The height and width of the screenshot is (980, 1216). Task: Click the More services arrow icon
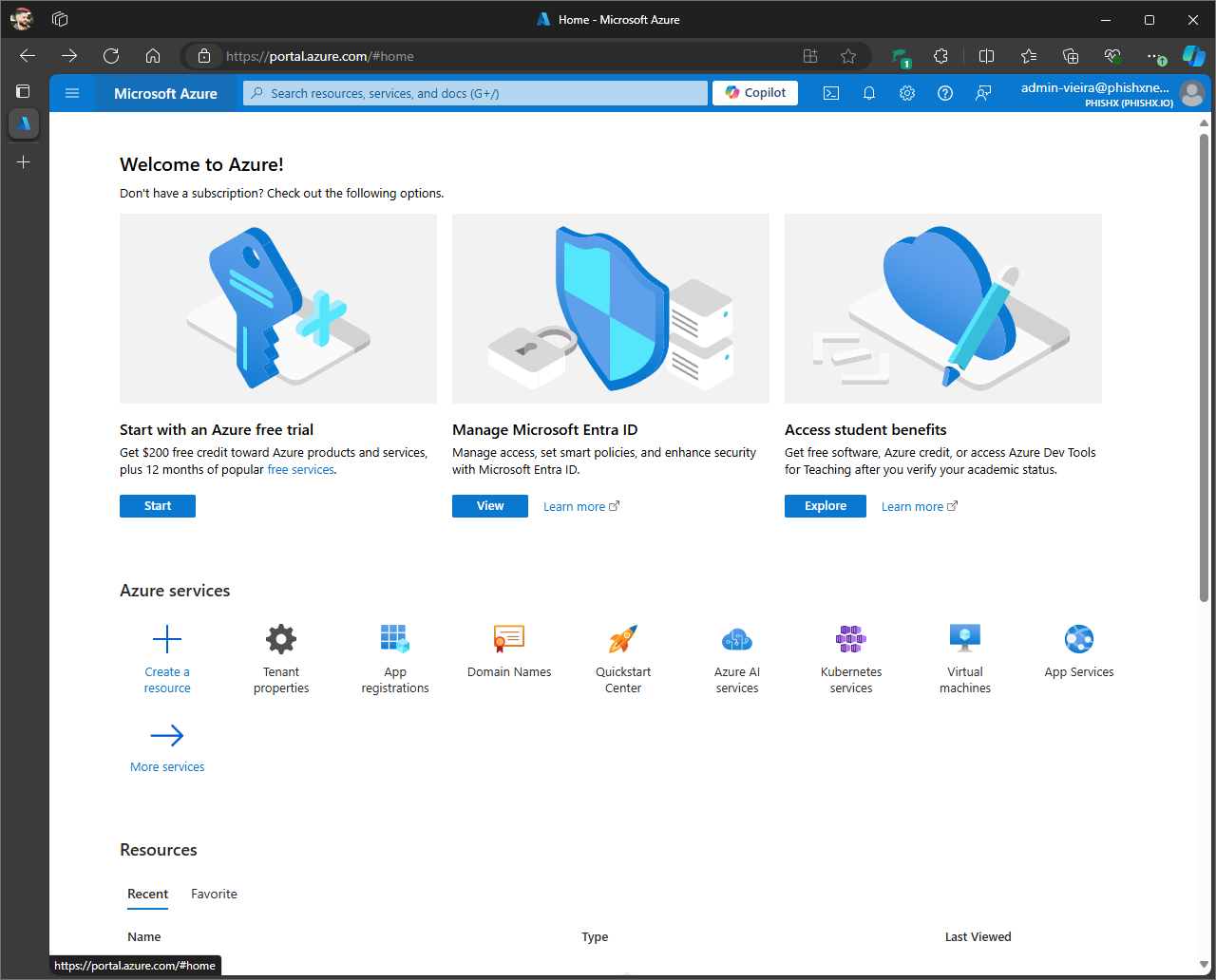click(x=167, y=735)
